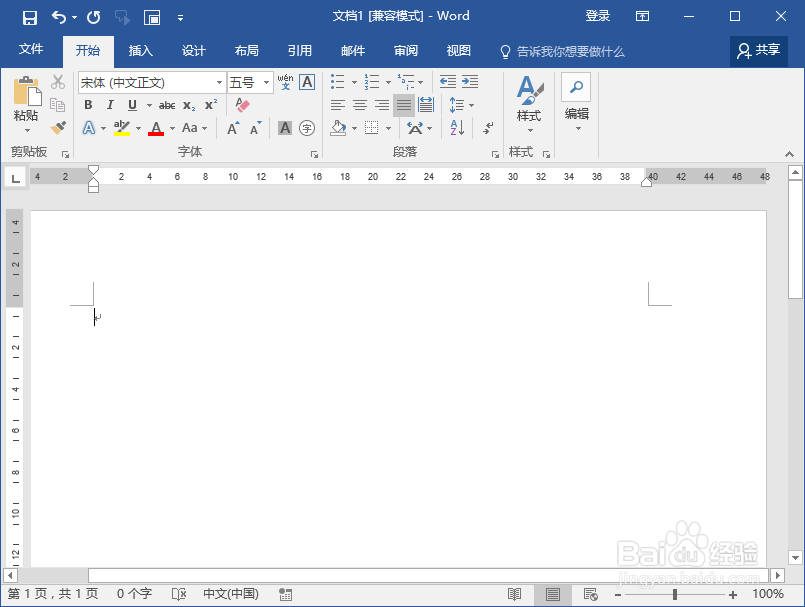Toggle underline formatting
This screenshot has height=607, width=805.
[131, 104]
